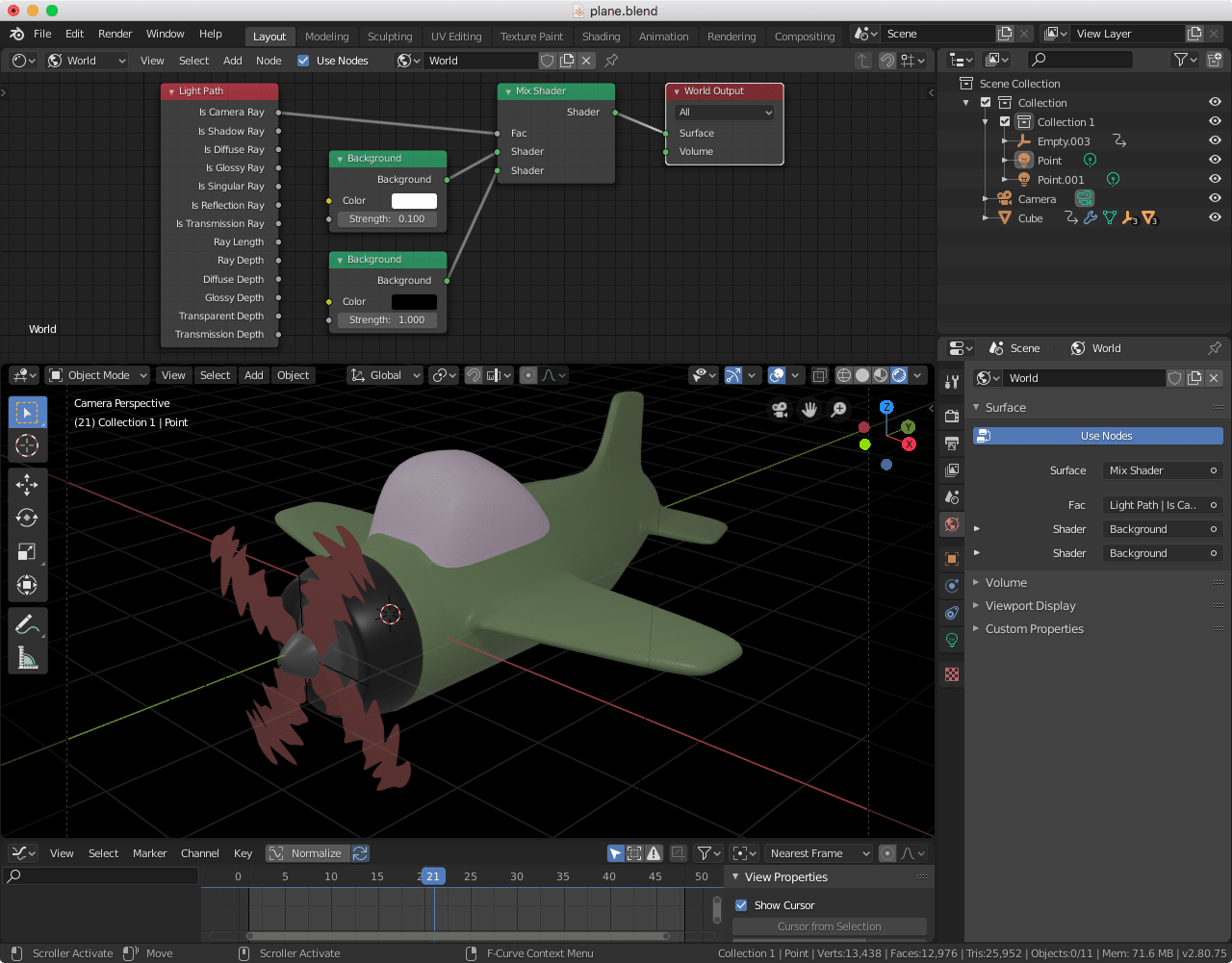Open the Object properties tab
The height and width of the screenshot is (963, 1232).
tap(952, 558)
